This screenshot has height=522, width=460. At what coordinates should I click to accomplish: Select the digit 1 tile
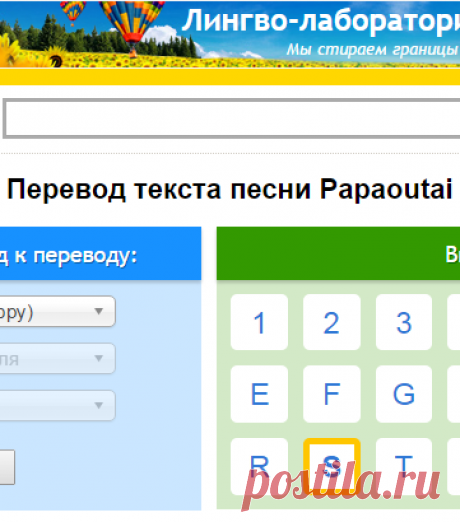point(259,322)
